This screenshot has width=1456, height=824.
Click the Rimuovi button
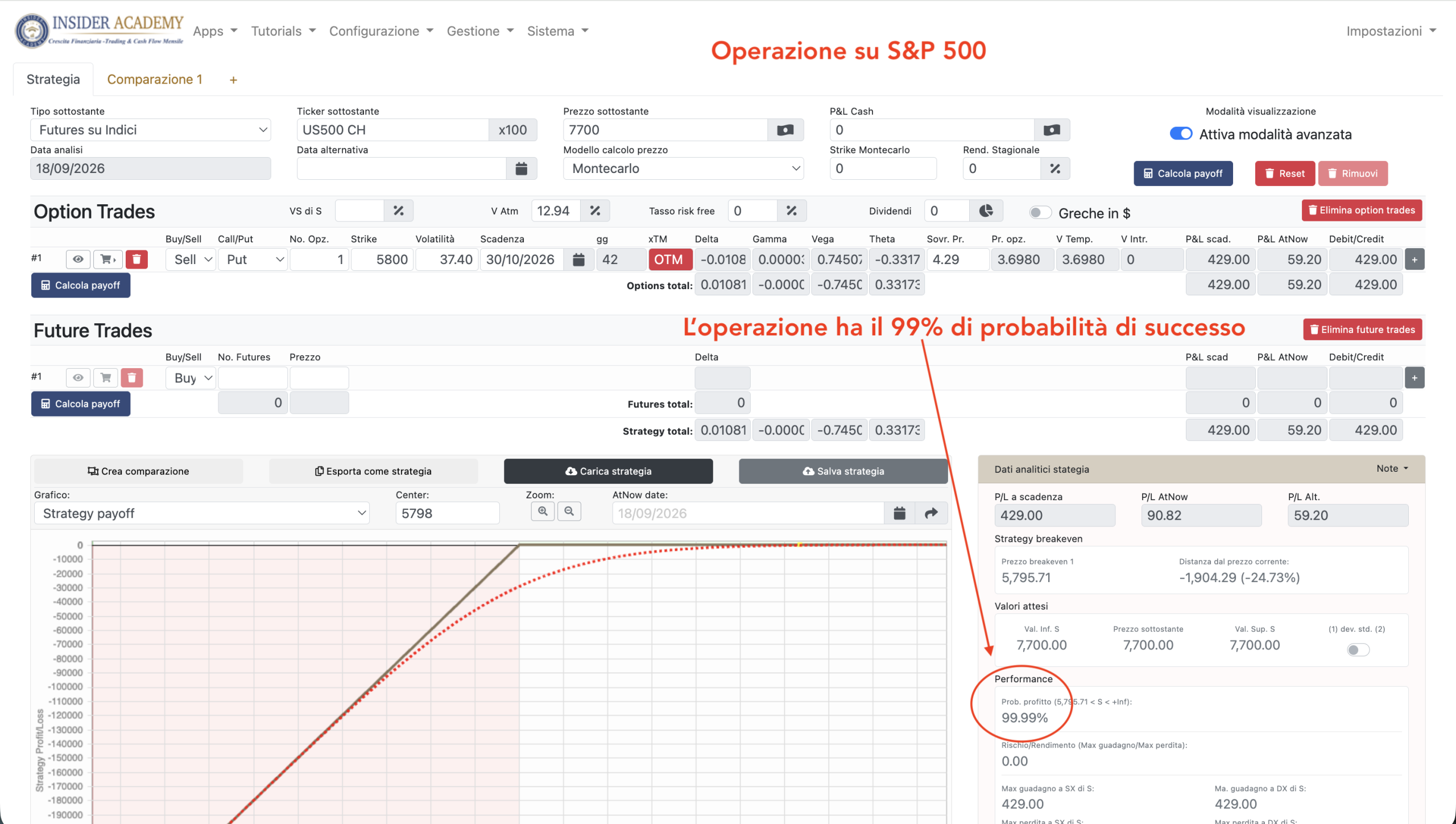coord(1352,174)
